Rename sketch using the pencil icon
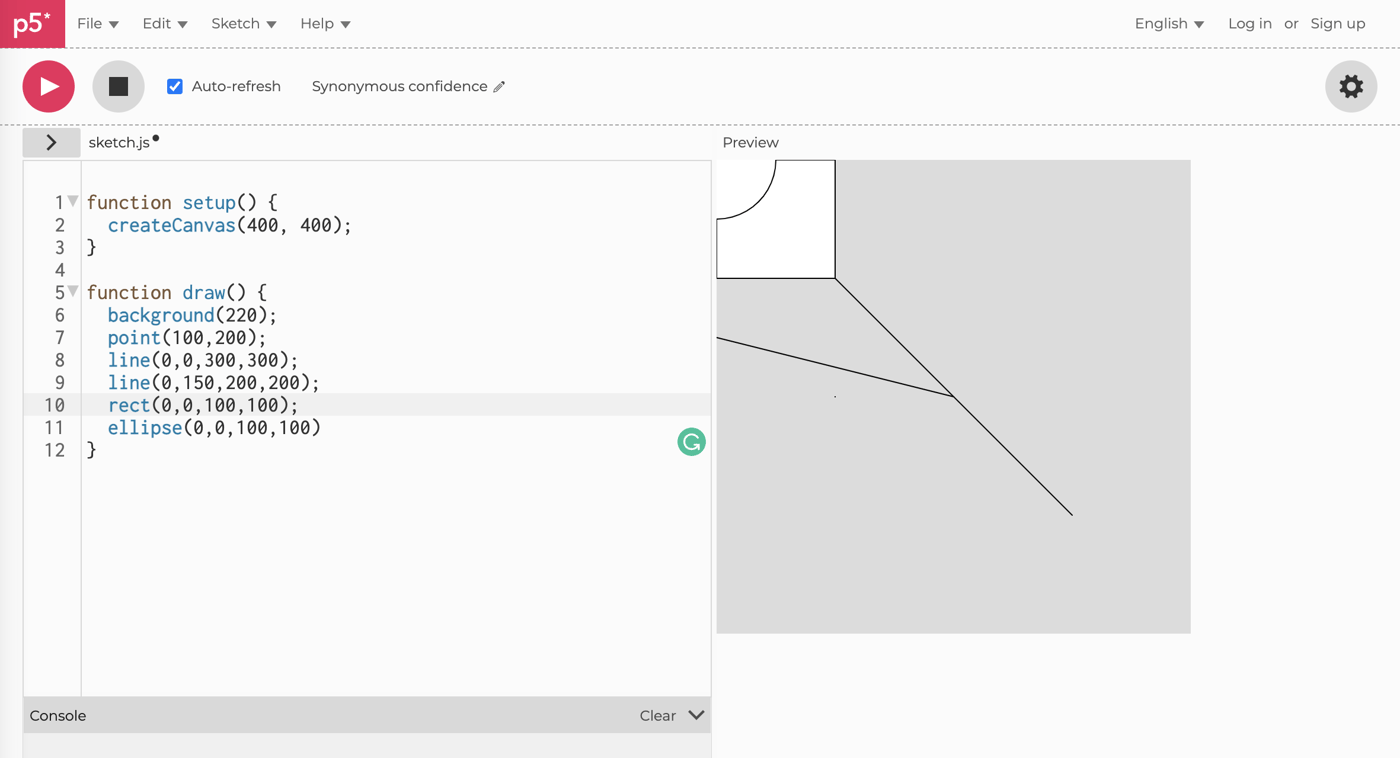 click(x=498, y=86)
